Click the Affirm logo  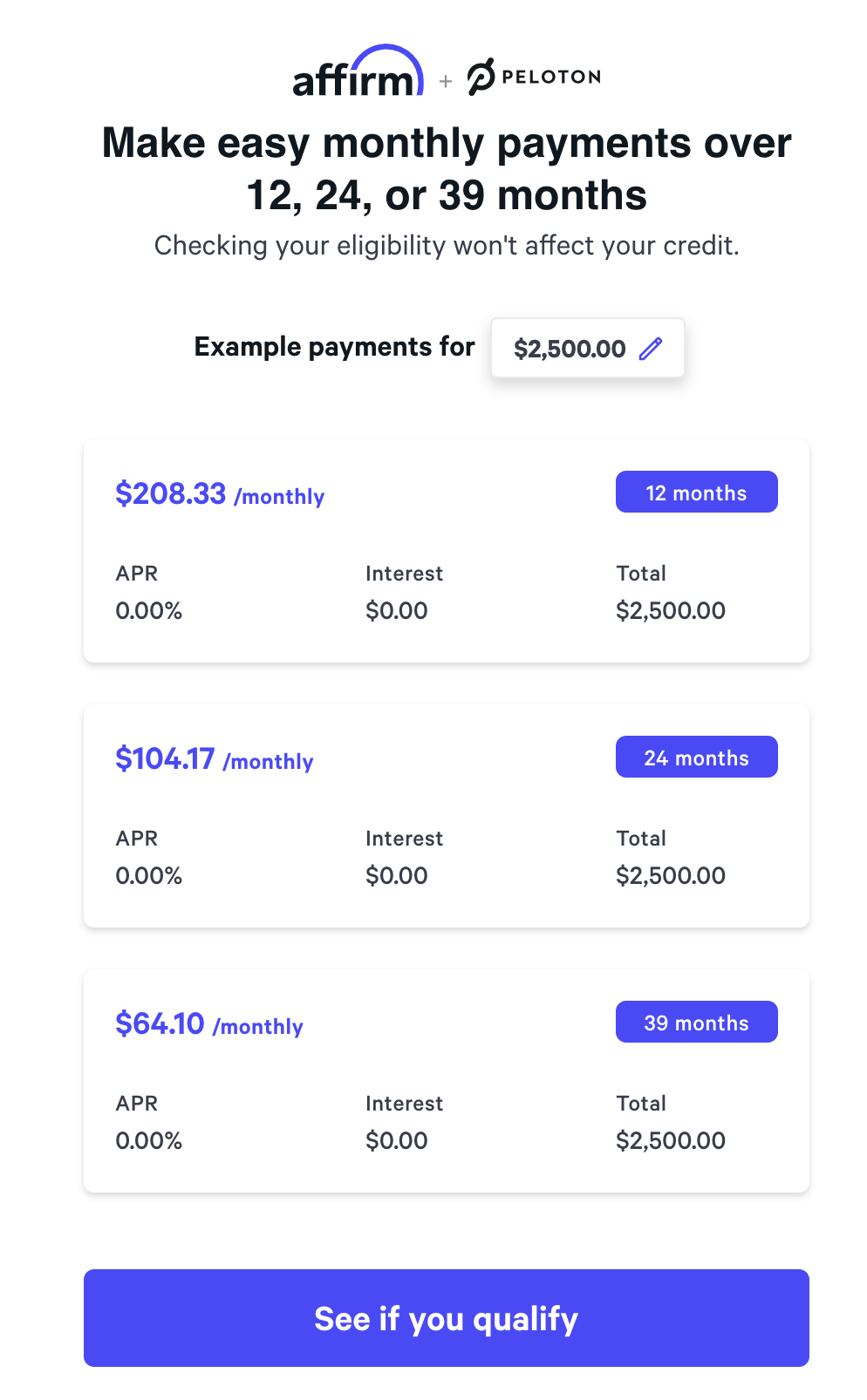(358, 73)
